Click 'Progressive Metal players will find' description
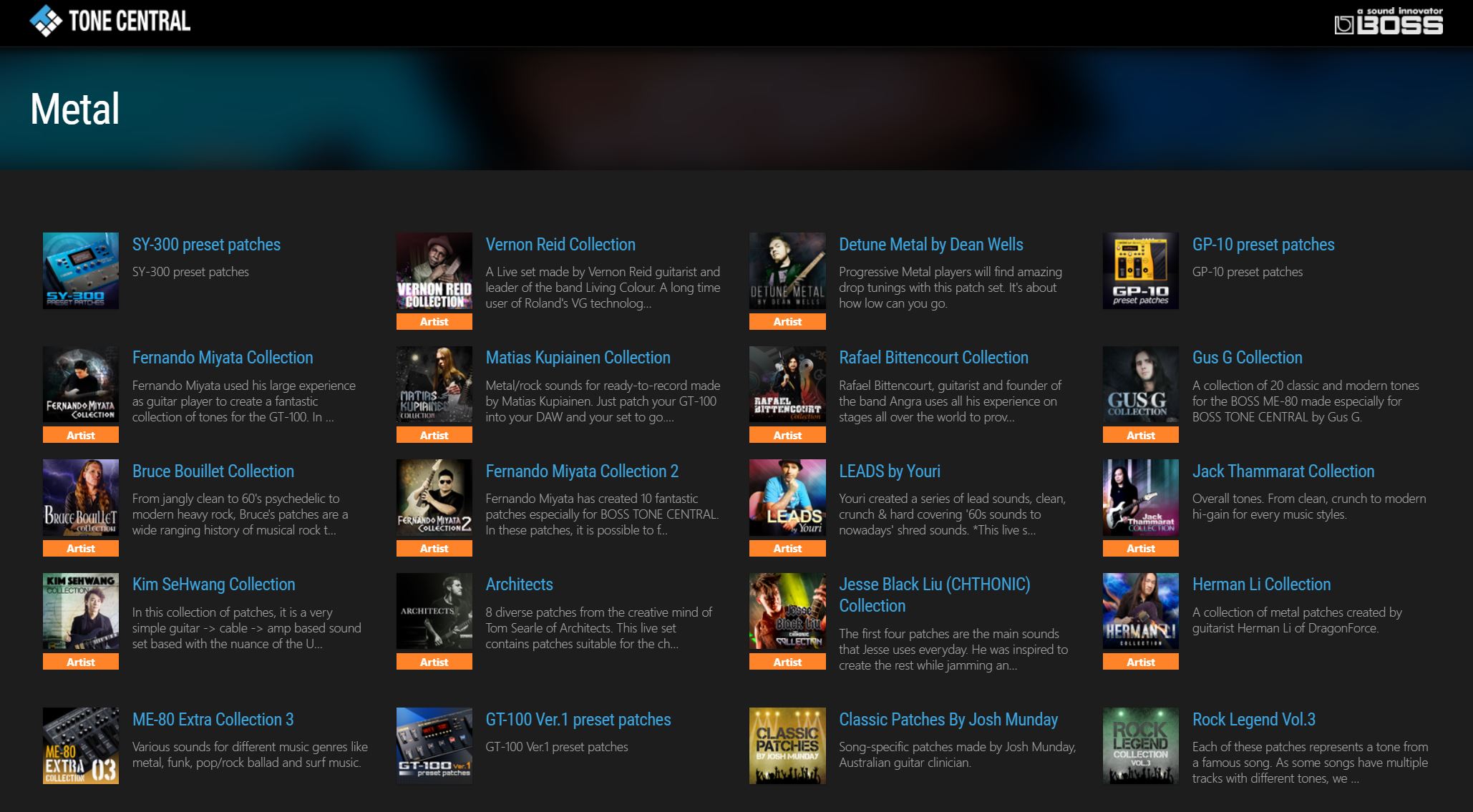 pos(951,288)
